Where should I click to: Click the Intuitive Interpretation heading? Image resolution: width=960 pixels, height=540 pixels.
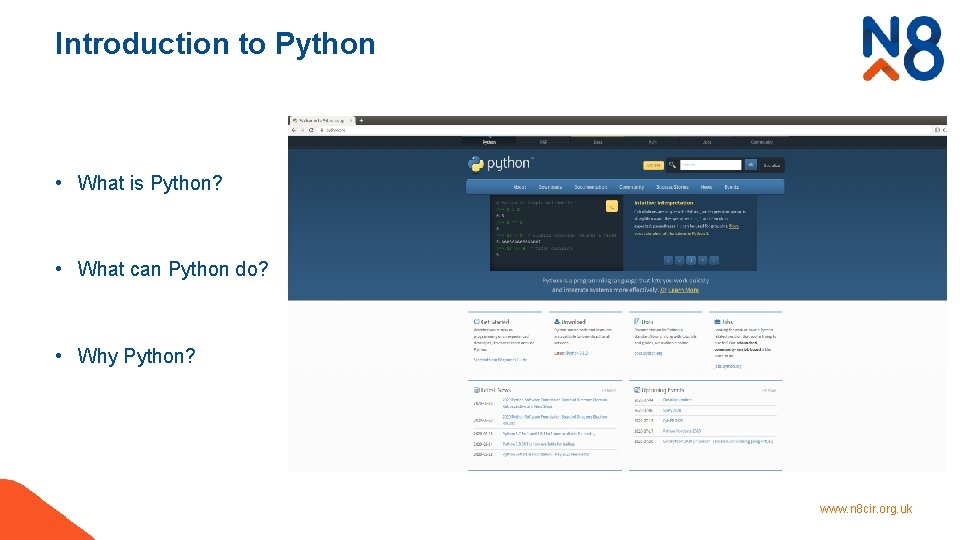tap(664, 203)
